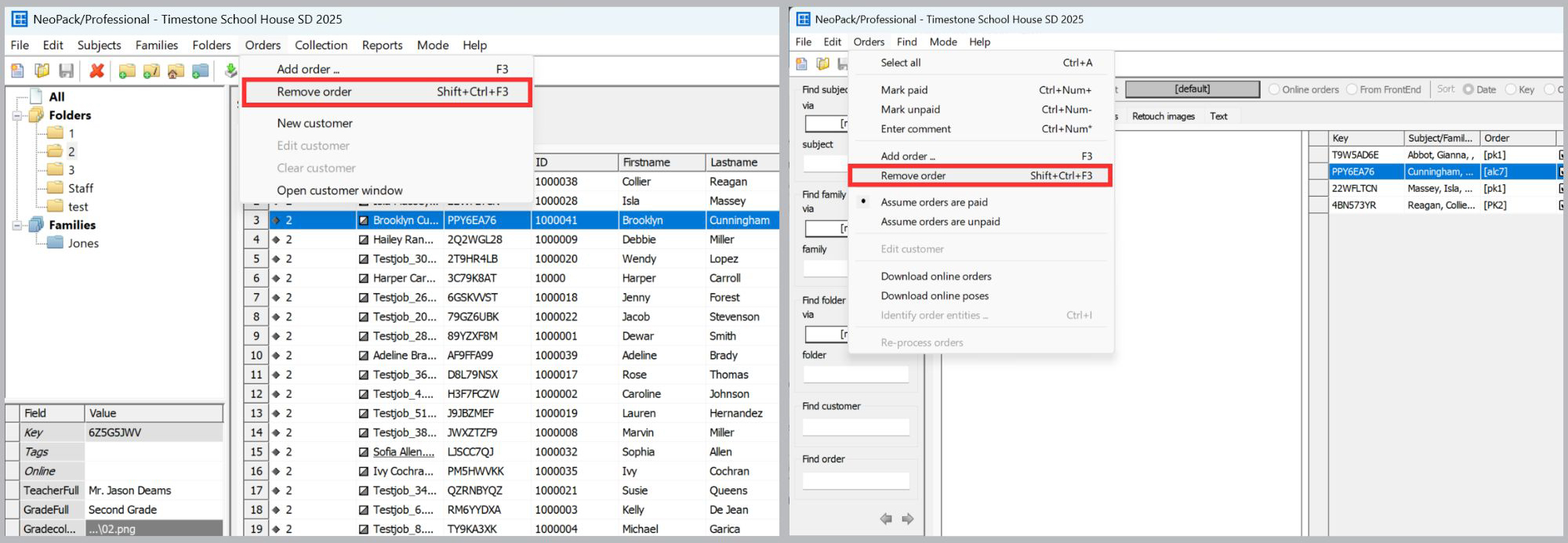1568x543 pixels.
Task: Click the Firstname column header
Action: pyautogui.click(x=662, y=162)
